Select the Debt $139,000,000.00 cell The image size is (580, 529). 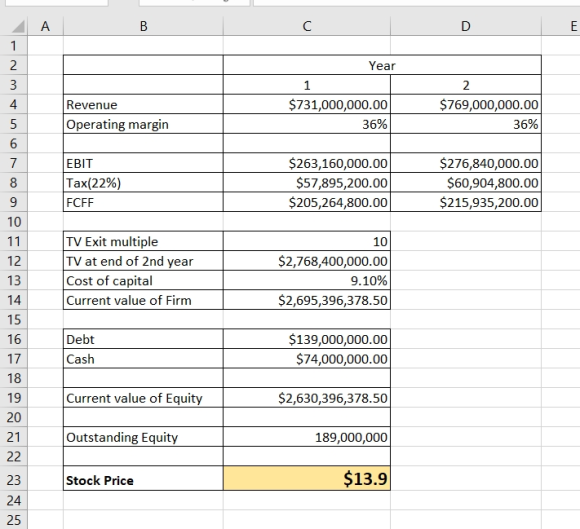(307, 339)
